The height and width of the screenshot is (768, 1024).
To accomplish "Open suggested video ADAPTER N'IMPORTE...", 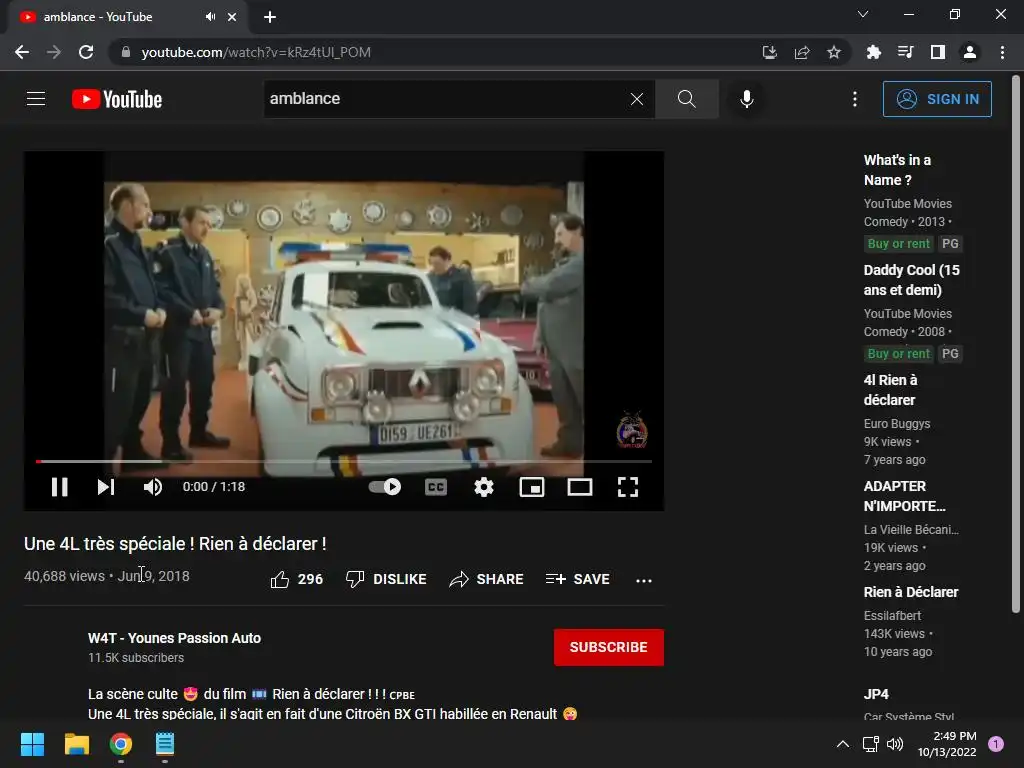I will (x=904, y=496).
